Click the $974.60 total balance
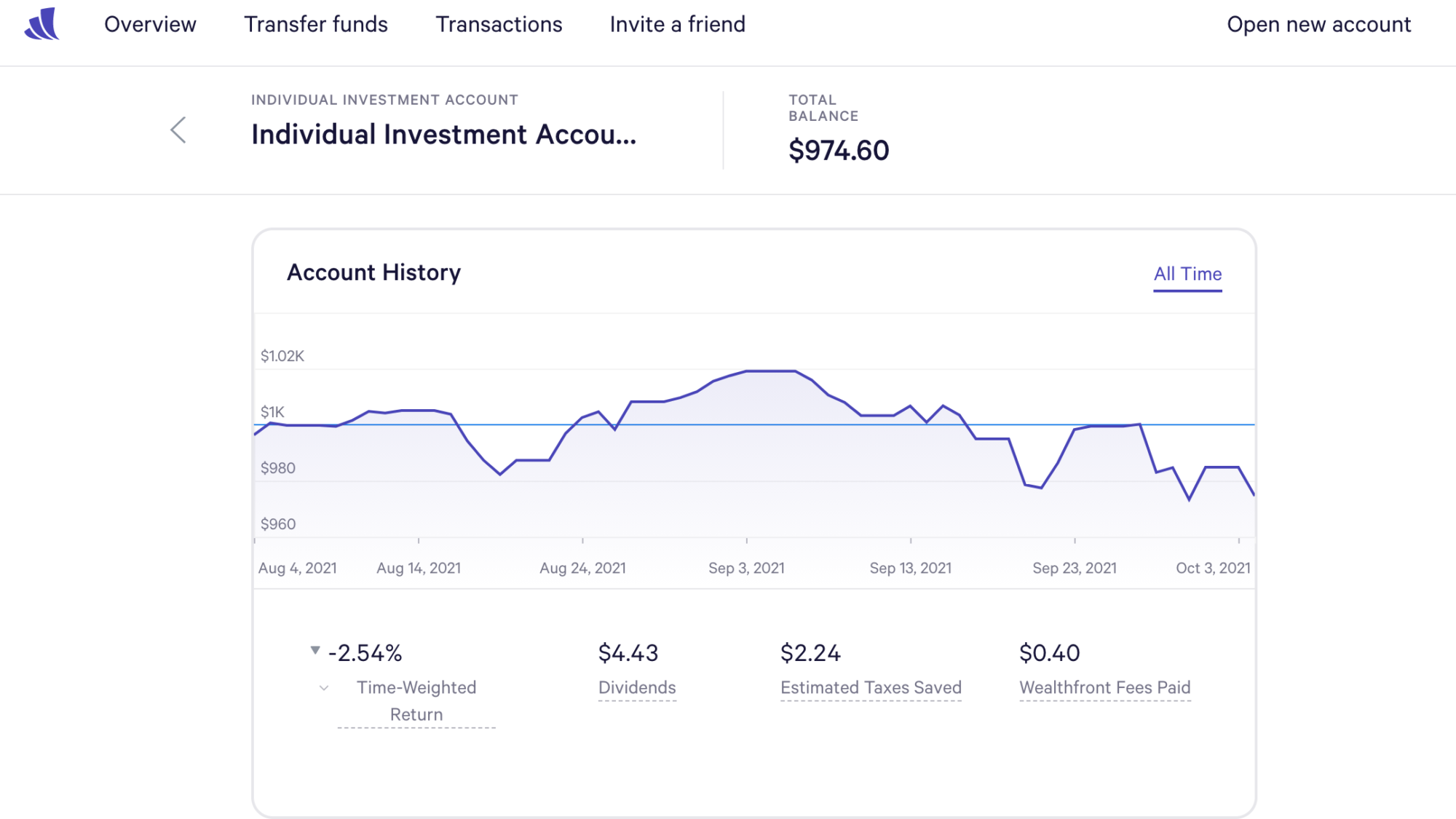This screenshot has height=819, width=1456. 839,151
